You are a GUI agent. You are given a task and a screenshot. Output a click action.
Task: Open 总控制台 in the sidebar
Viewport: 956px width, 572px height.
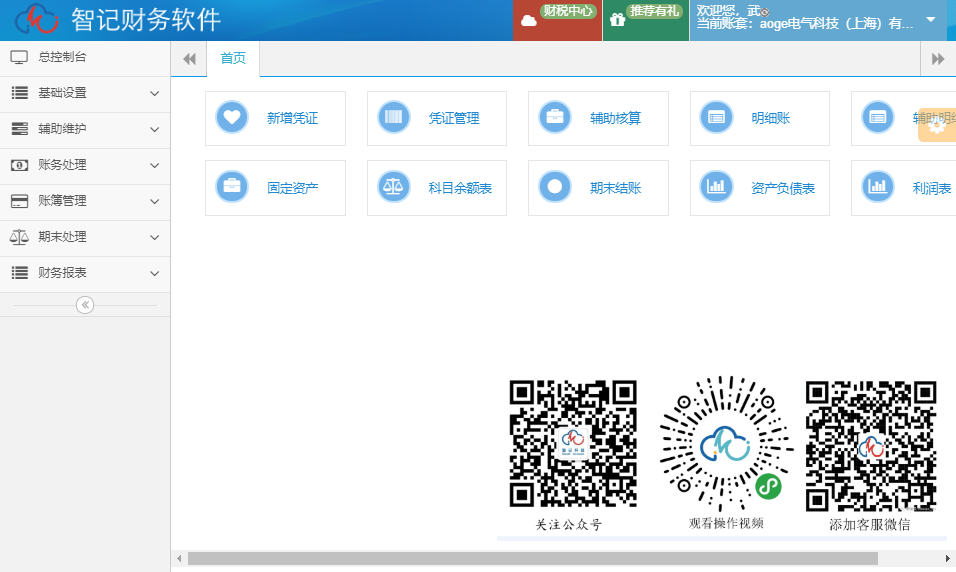(x=85, y=57)
